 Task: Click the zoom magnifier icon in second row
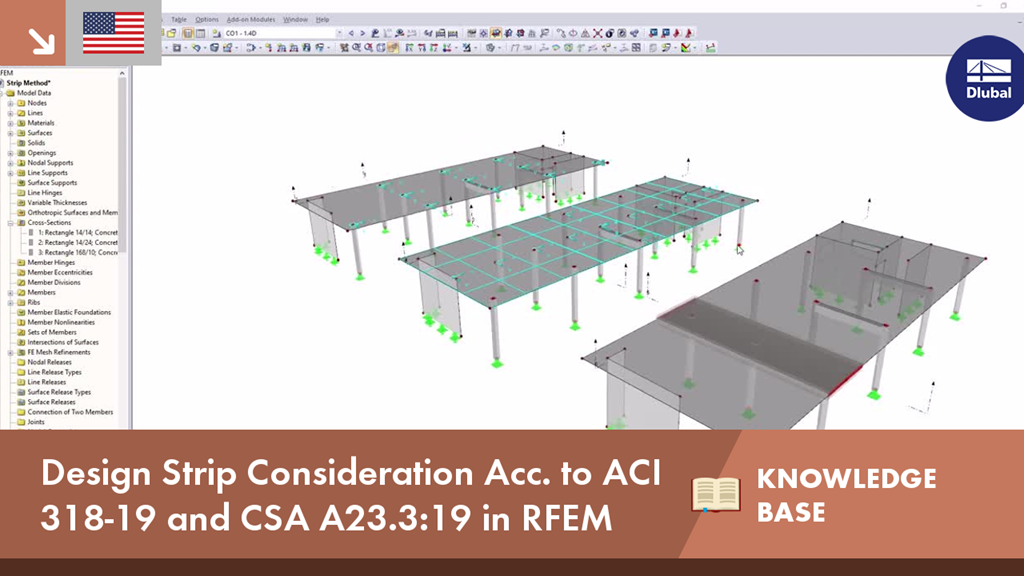coord(357,48)
